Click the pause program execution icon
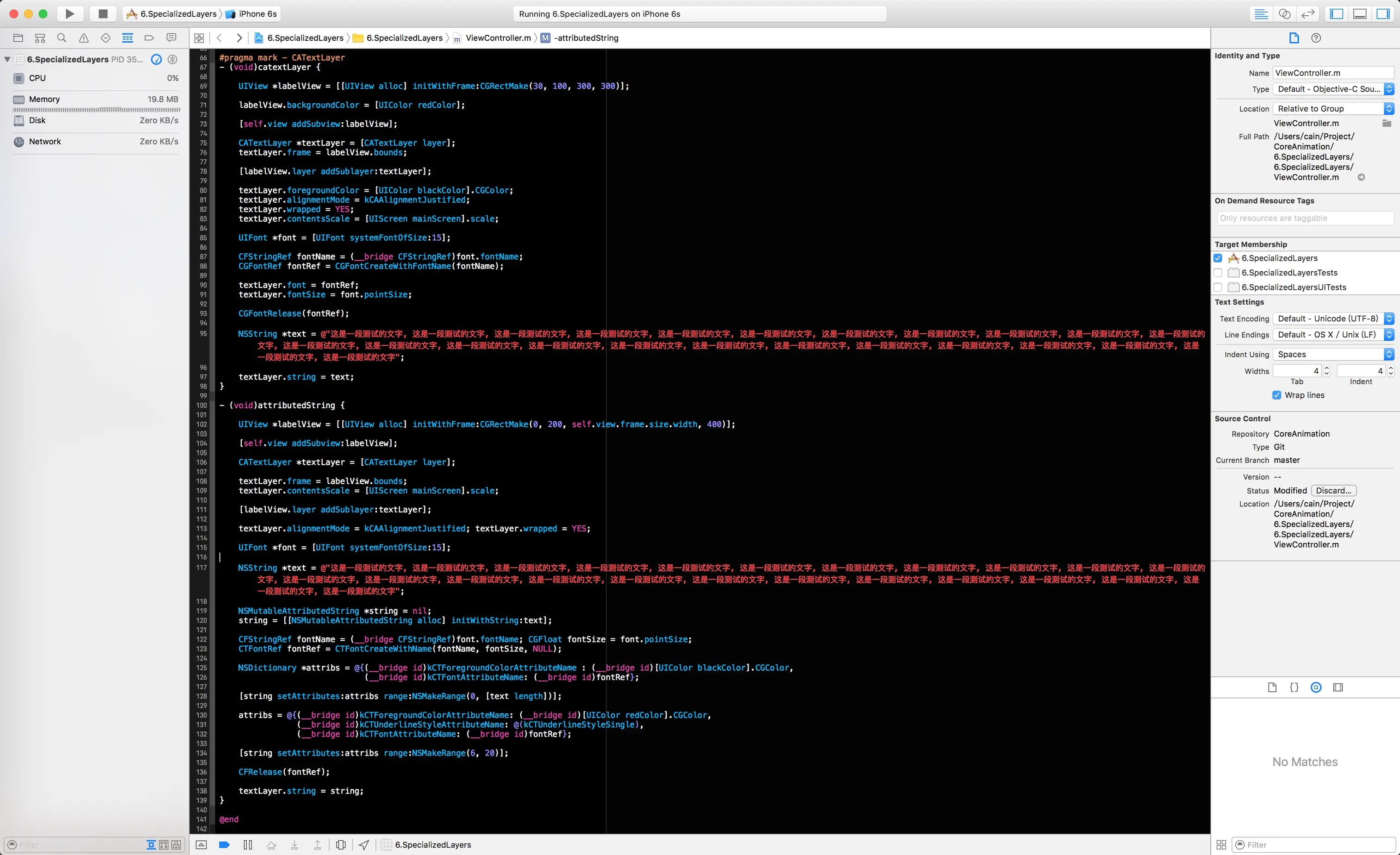 (248, 845)
